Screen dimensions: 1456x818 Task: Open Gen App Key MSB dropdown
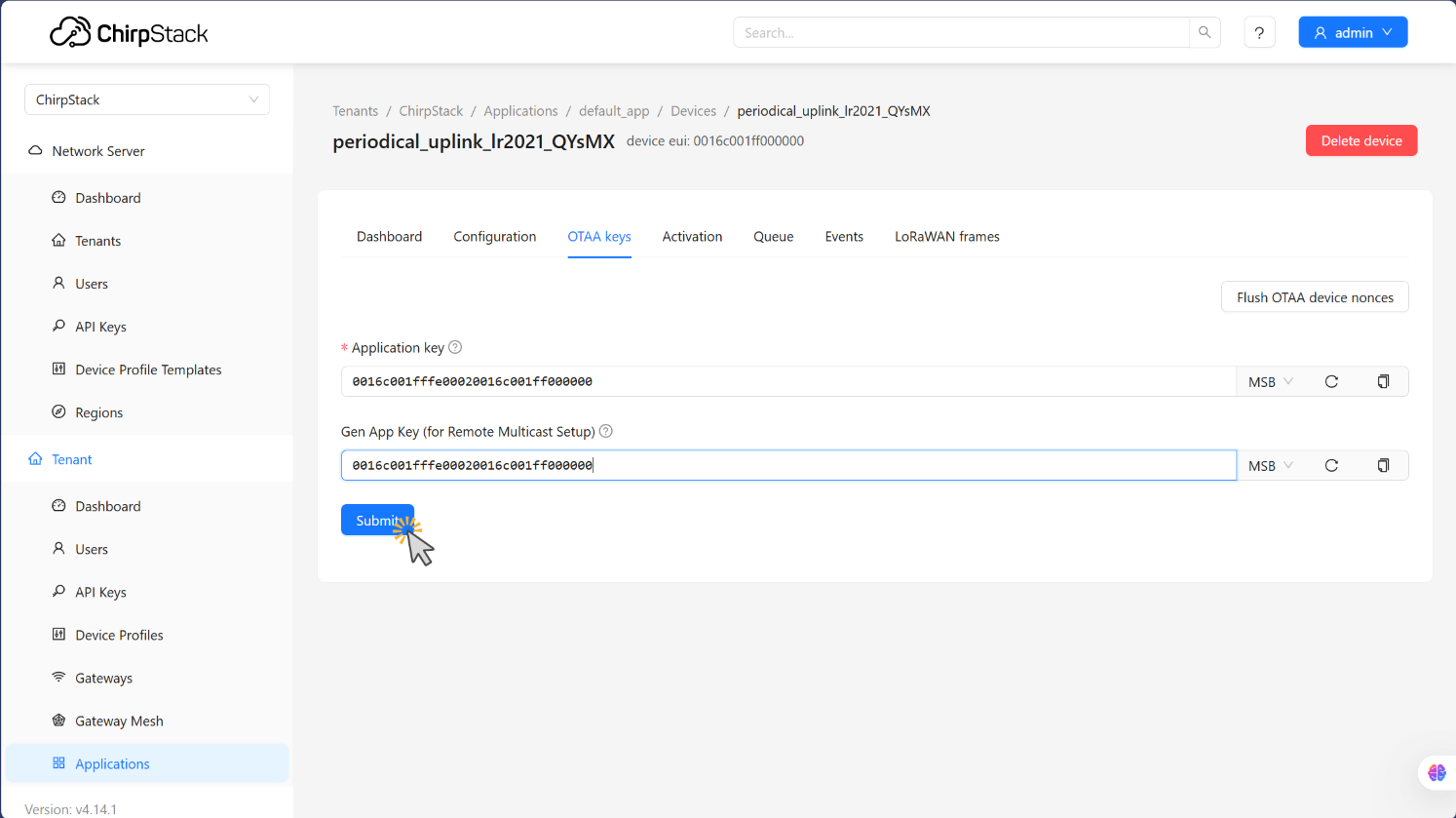tap(1271, 465)
